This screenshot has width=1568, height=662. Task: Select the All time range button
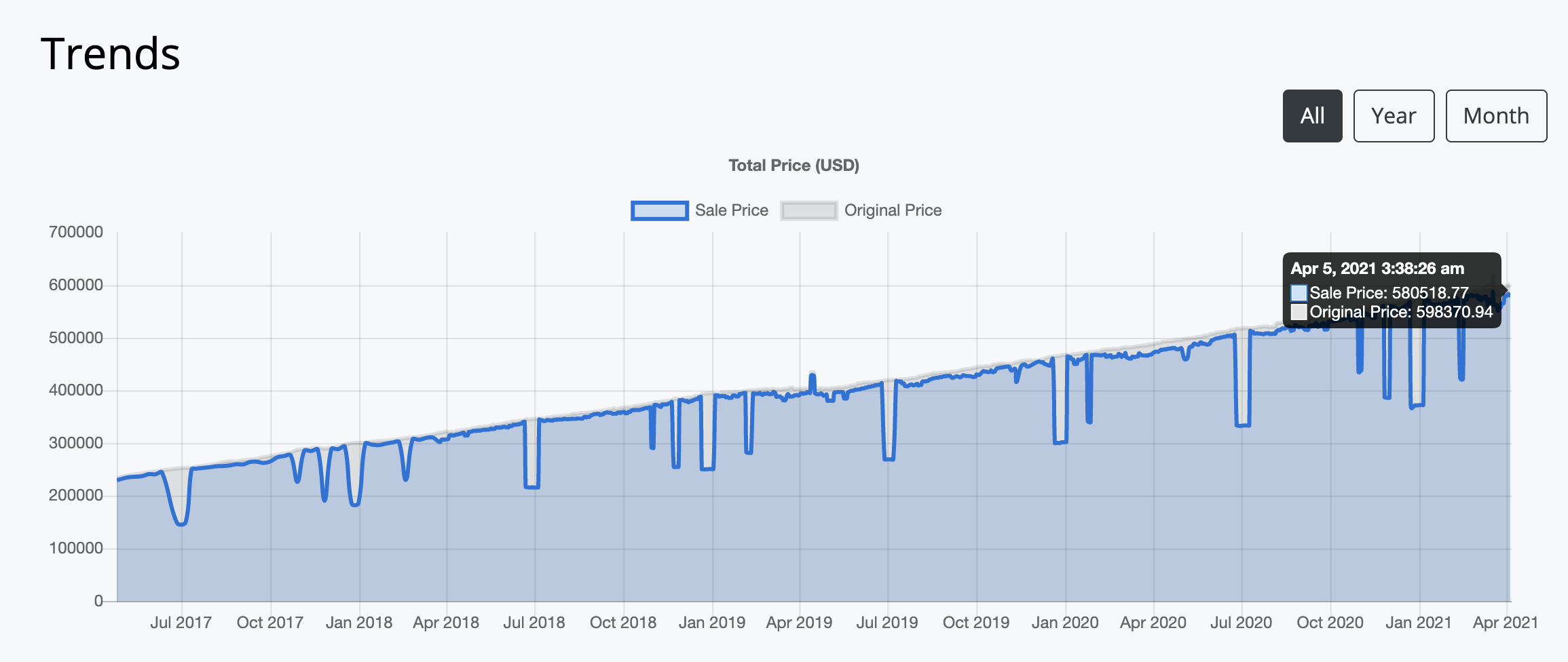1312,116
